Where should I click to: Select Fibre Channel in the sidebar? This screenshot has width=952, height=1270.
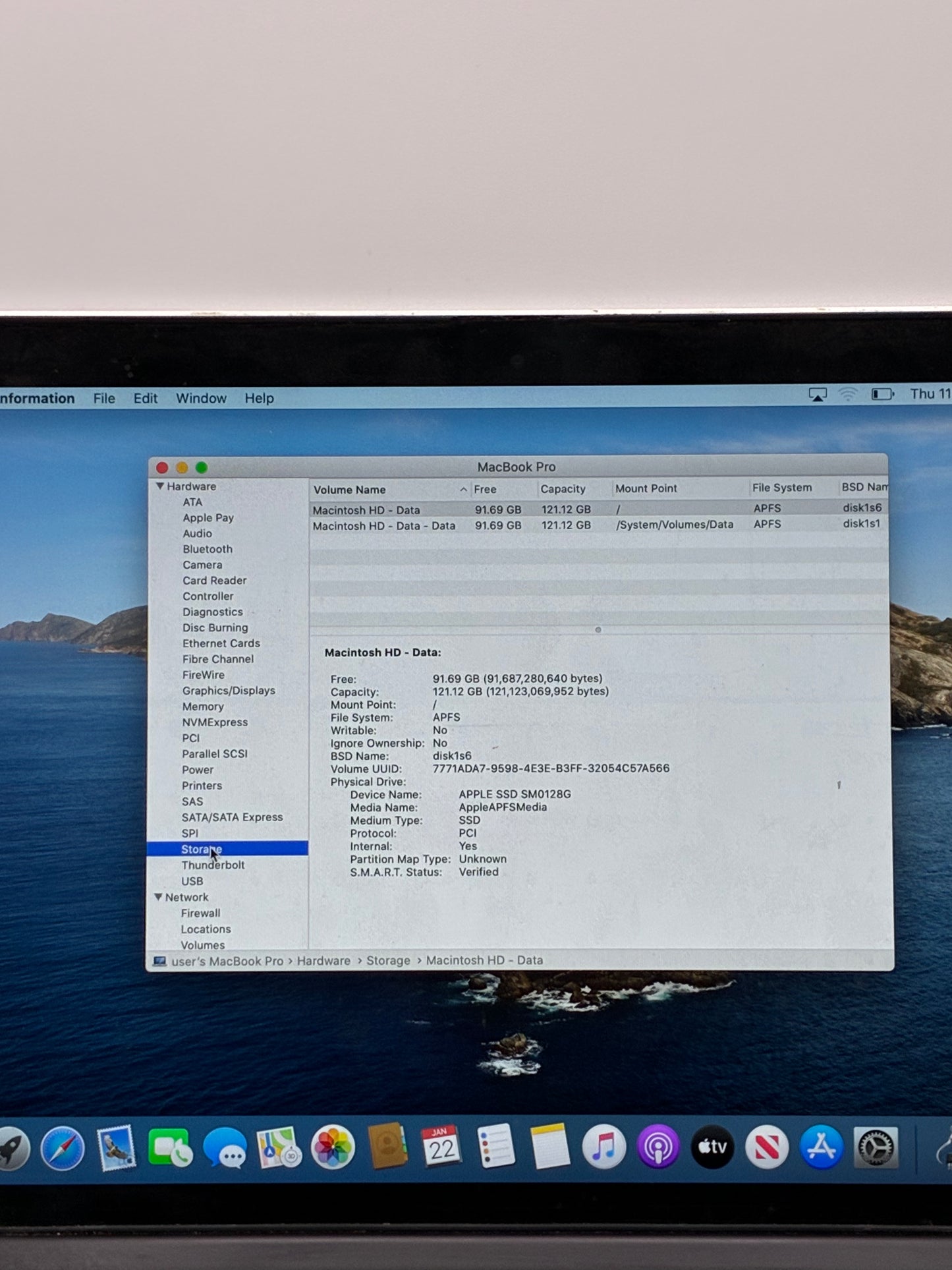point(218,659)
